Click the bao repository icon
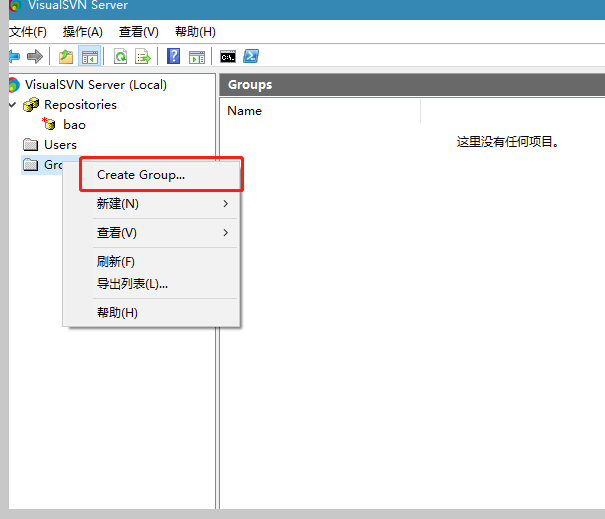The image size is (605, 519). [x=49, y=124]
